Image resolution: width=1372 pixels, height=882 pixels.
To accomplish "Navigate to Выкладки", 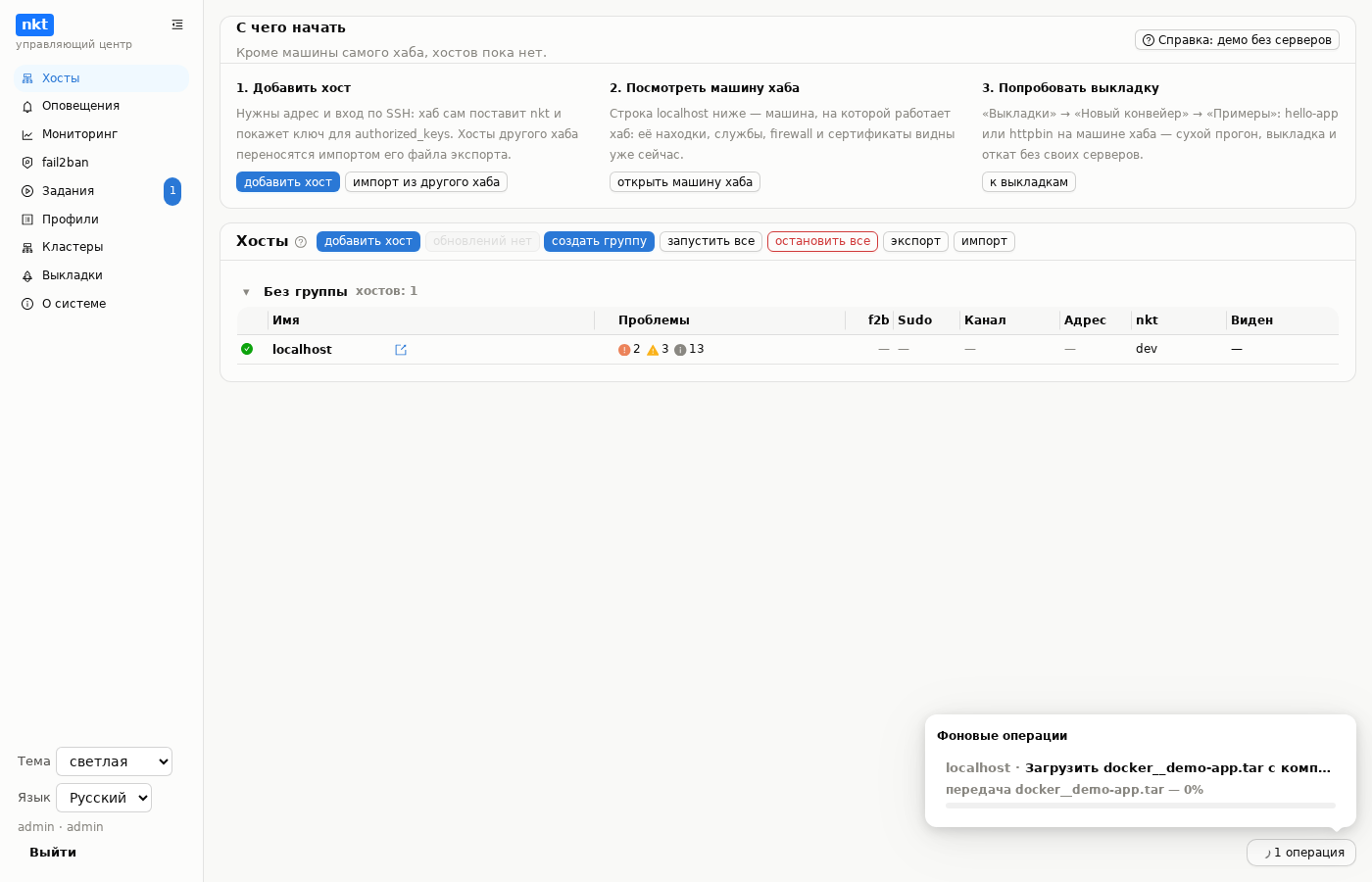I will click(x=101, y=275).
